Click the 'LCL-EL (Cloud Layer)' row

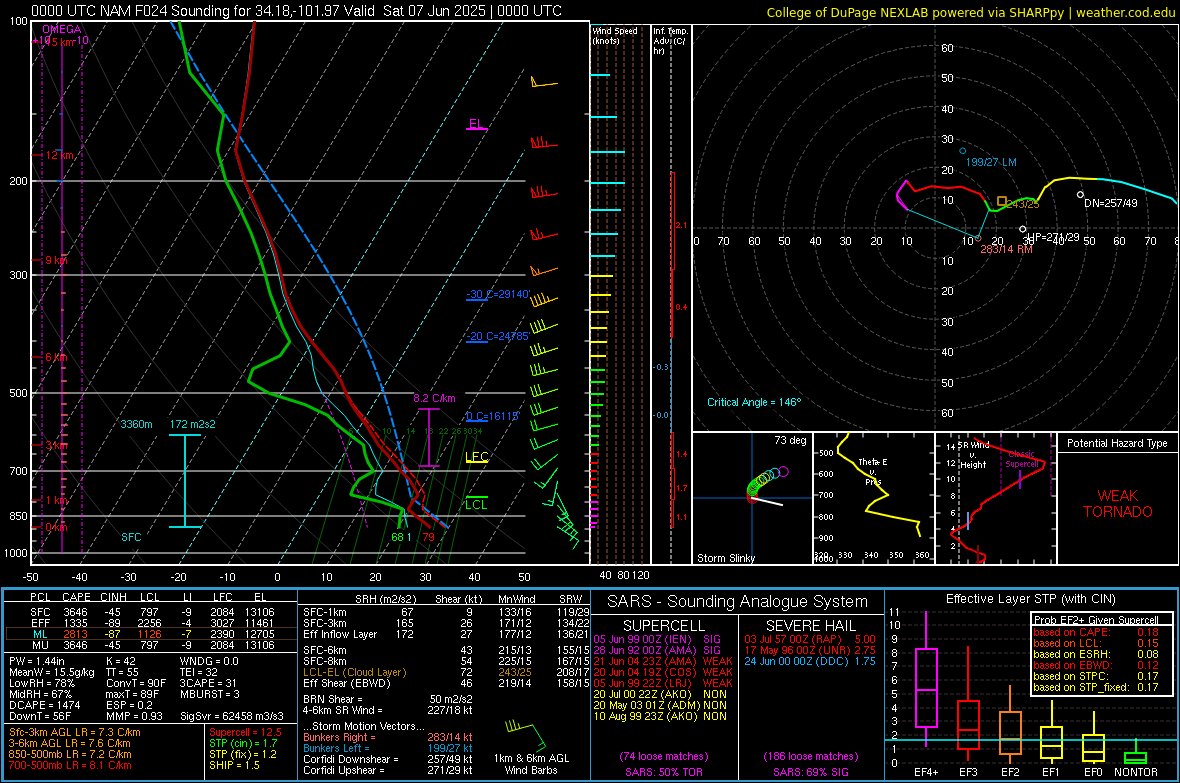[x=446, y=672]
